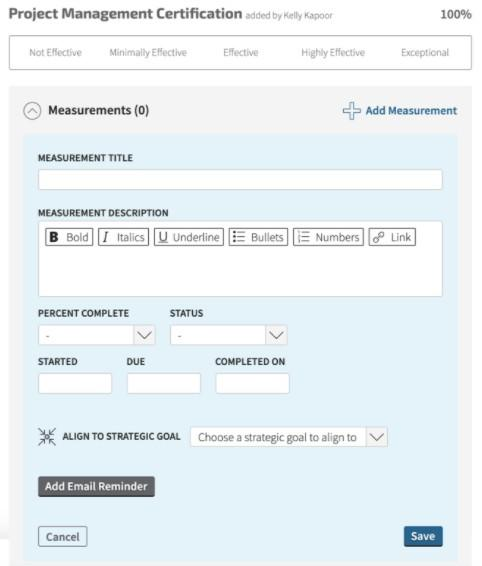Screen dimensions: 482x566
Task: Save the measurement
Action: [423, 536]
